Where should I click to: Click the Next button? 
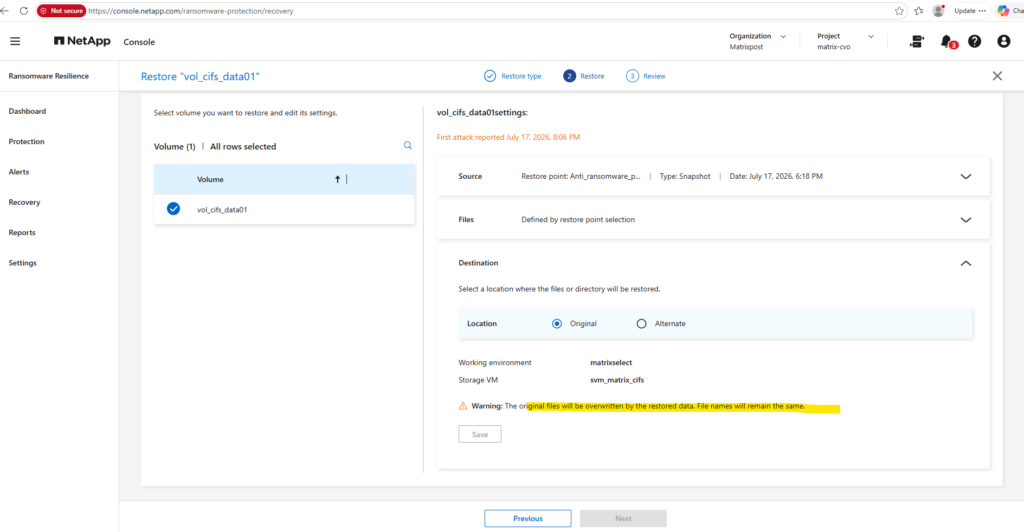(x=623, y=518)
